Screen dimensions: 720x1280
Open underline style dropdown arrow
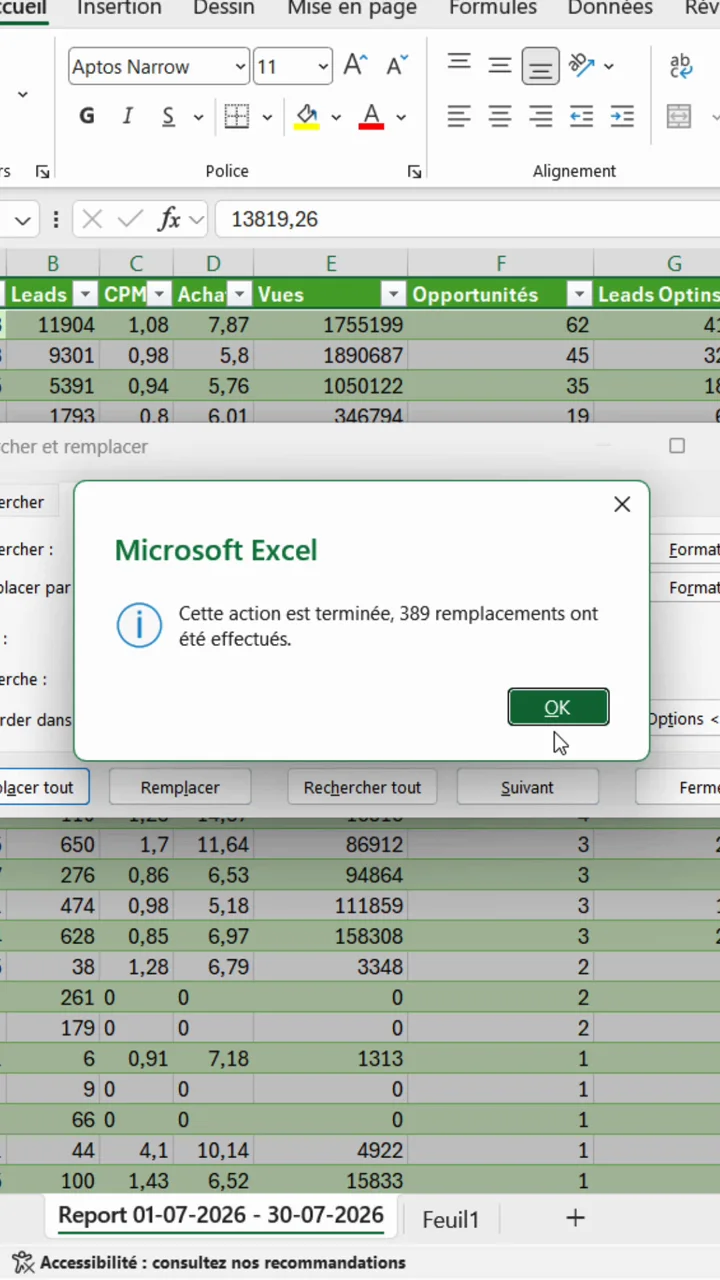(198, 117)
